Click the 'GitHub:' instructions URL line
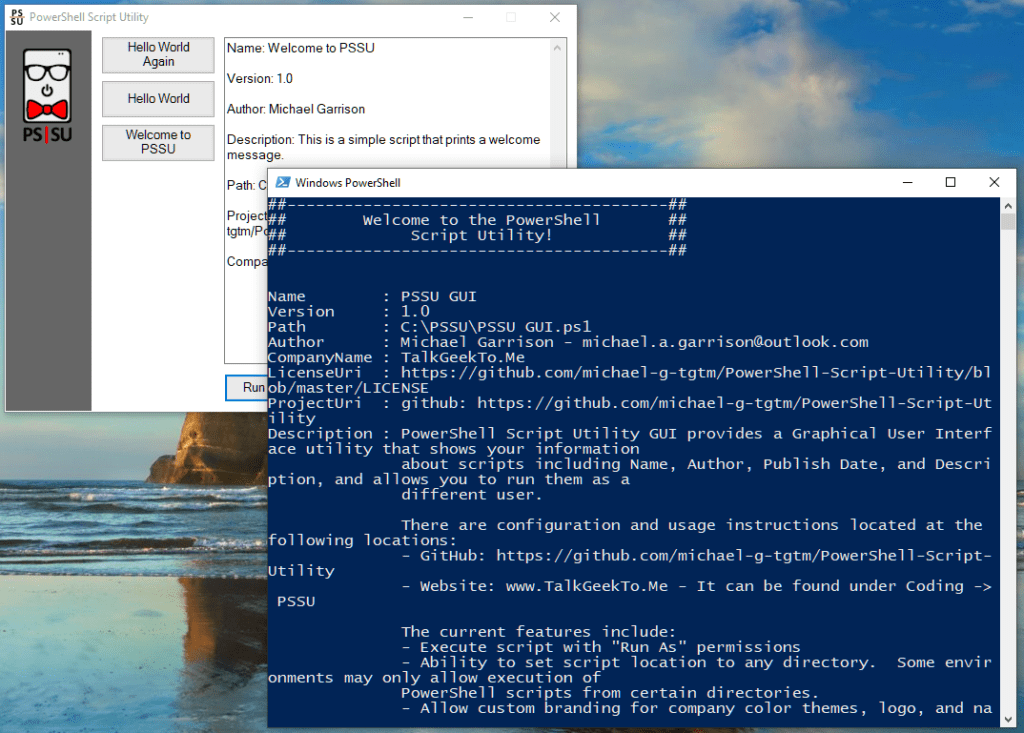 tap(696, 556)
